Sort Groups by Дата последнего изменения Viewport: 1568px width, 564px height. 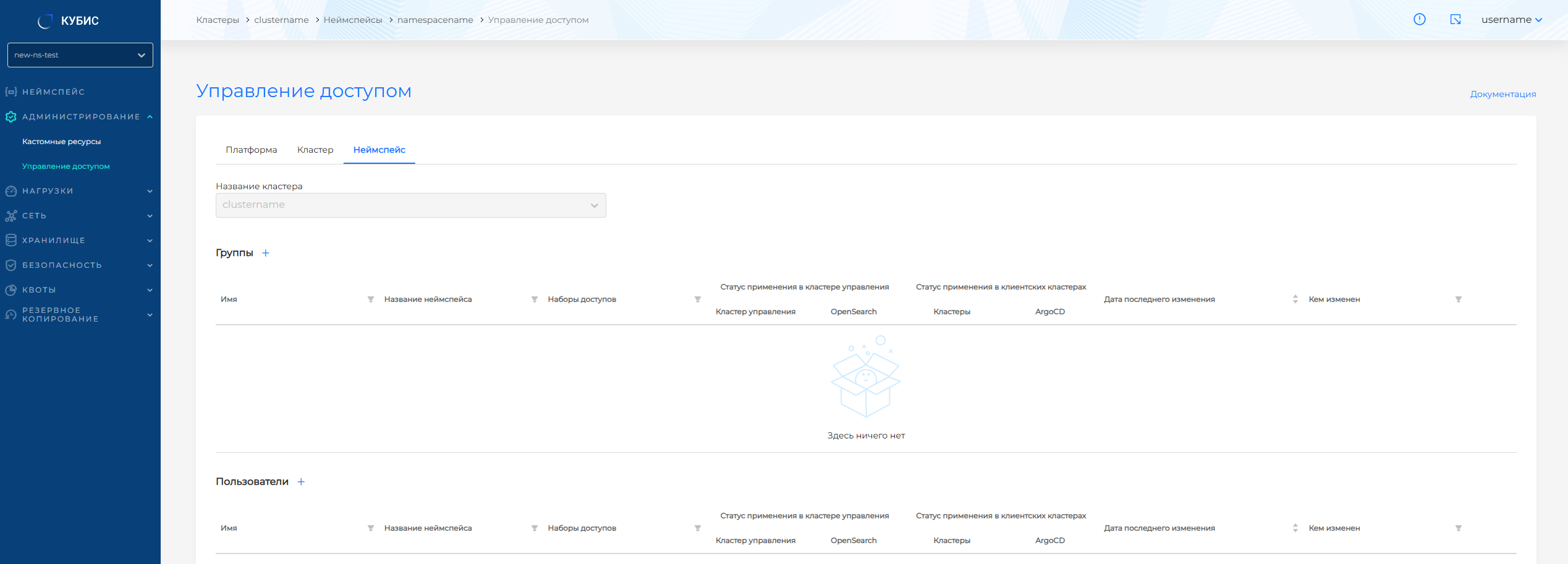pos(1295,299)
